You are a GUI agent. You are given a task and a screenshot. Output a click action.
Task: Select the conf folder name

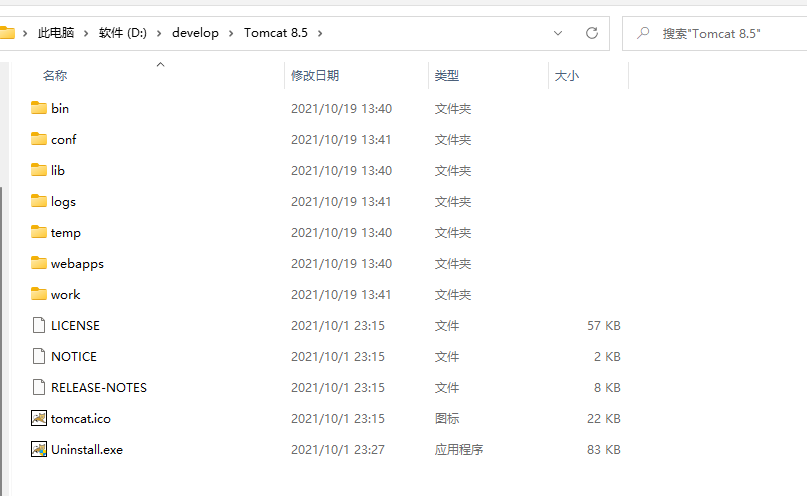click(63, 139)
